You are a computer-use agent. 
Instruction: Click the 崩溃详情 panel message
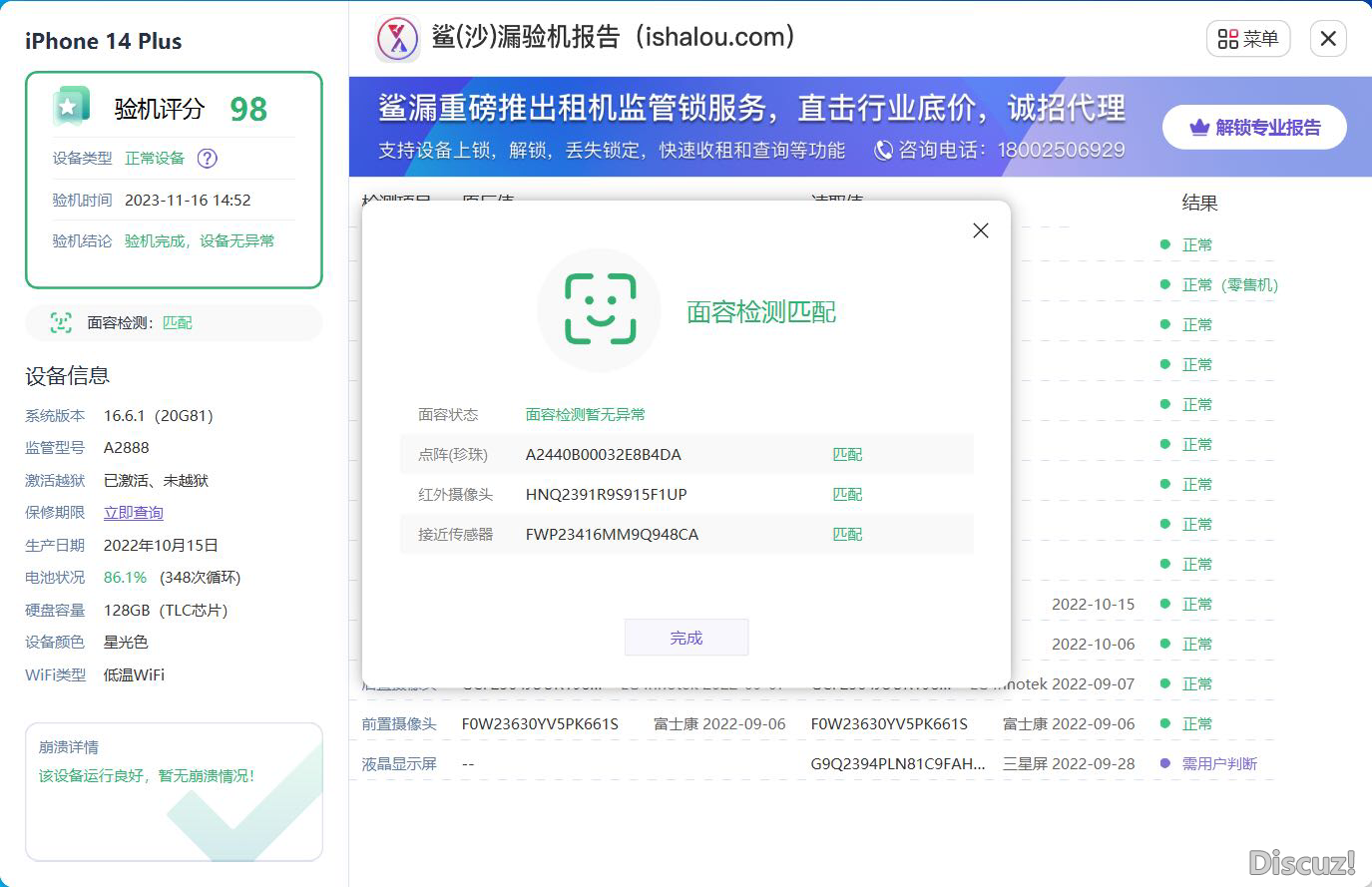(147, 775)
